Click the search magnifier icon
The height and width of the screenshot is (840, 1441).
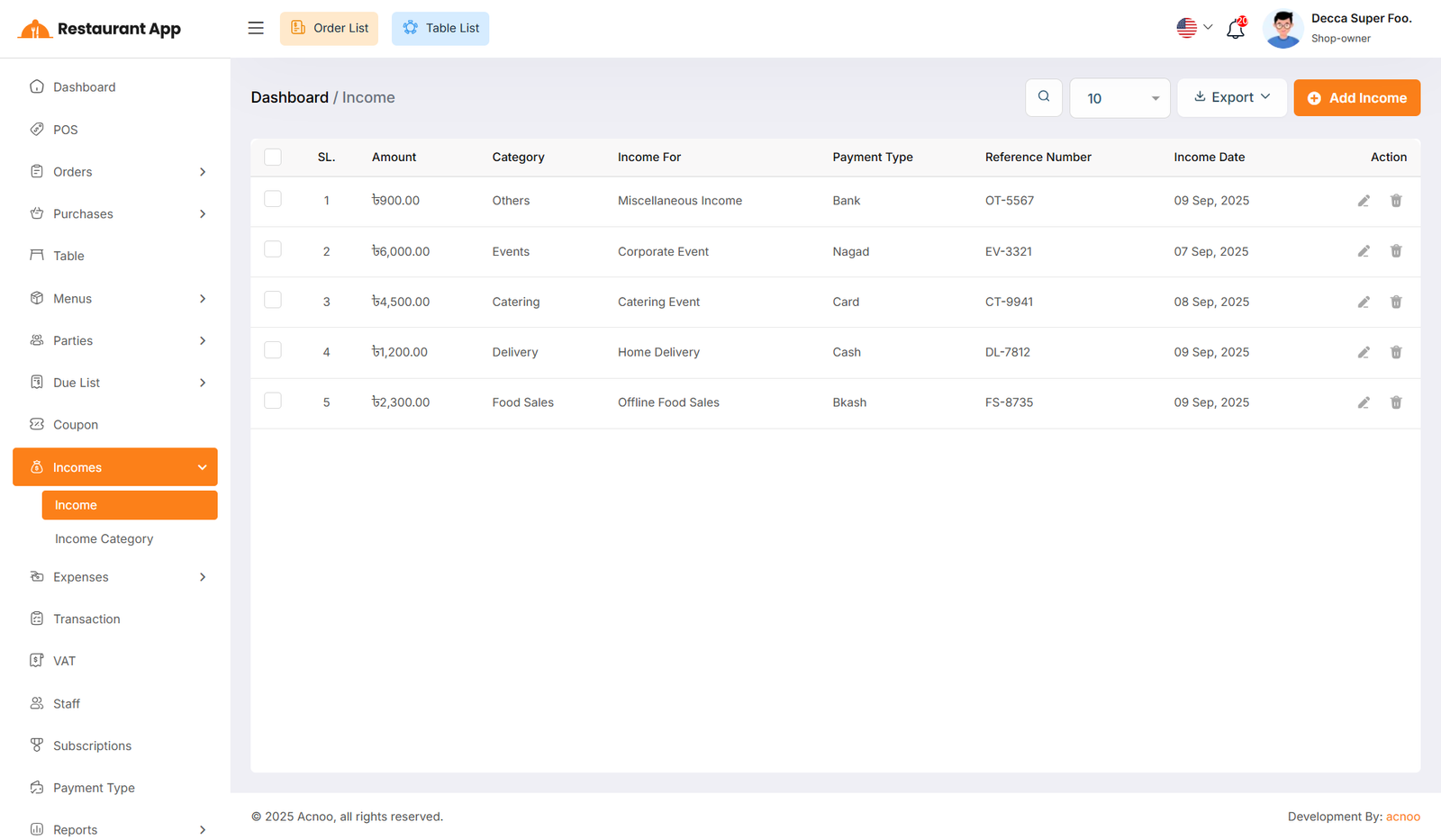pos(1043,97)
